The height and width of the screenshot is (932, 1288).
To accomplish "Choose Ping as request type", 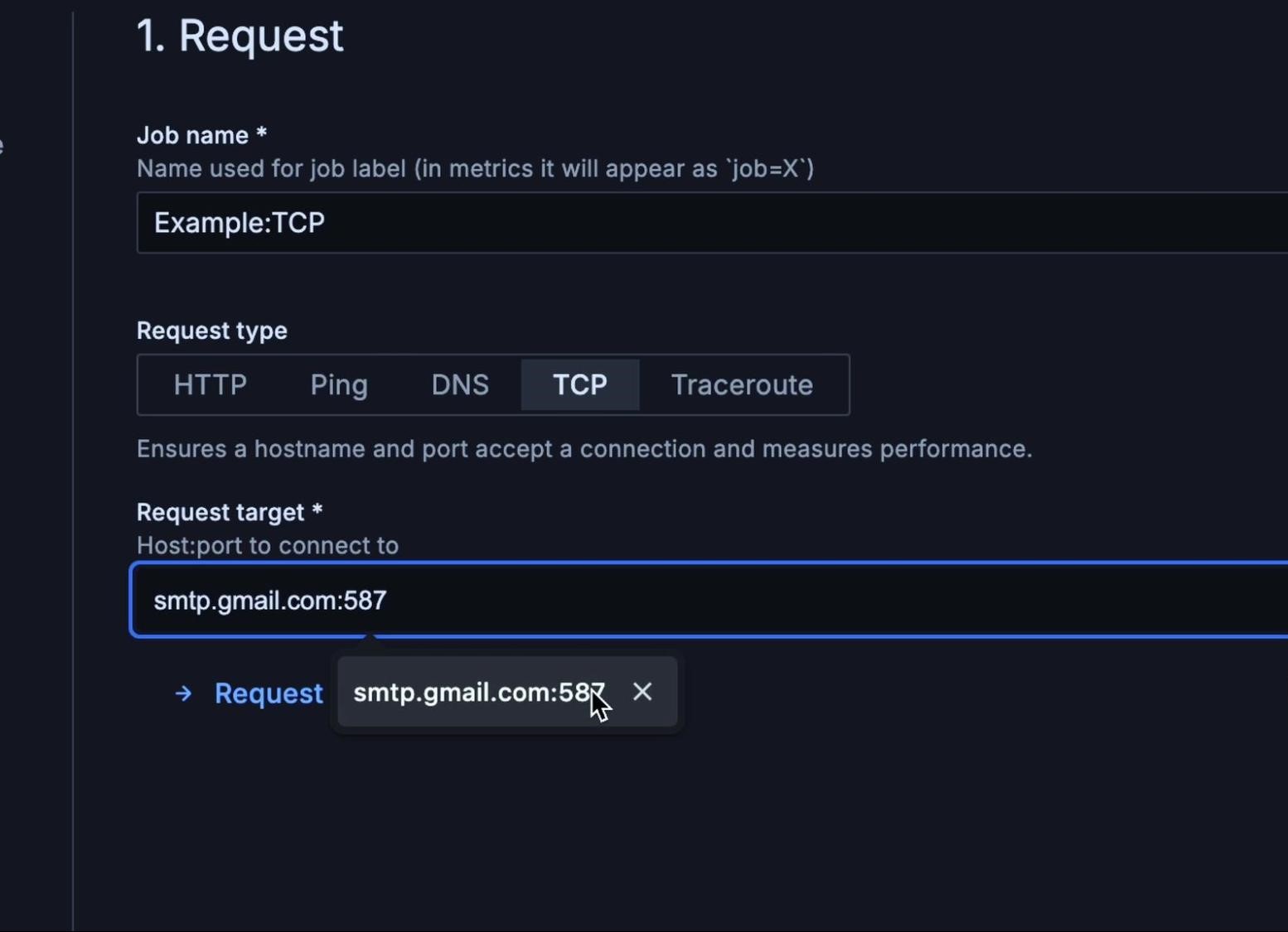I will [338, 385].
